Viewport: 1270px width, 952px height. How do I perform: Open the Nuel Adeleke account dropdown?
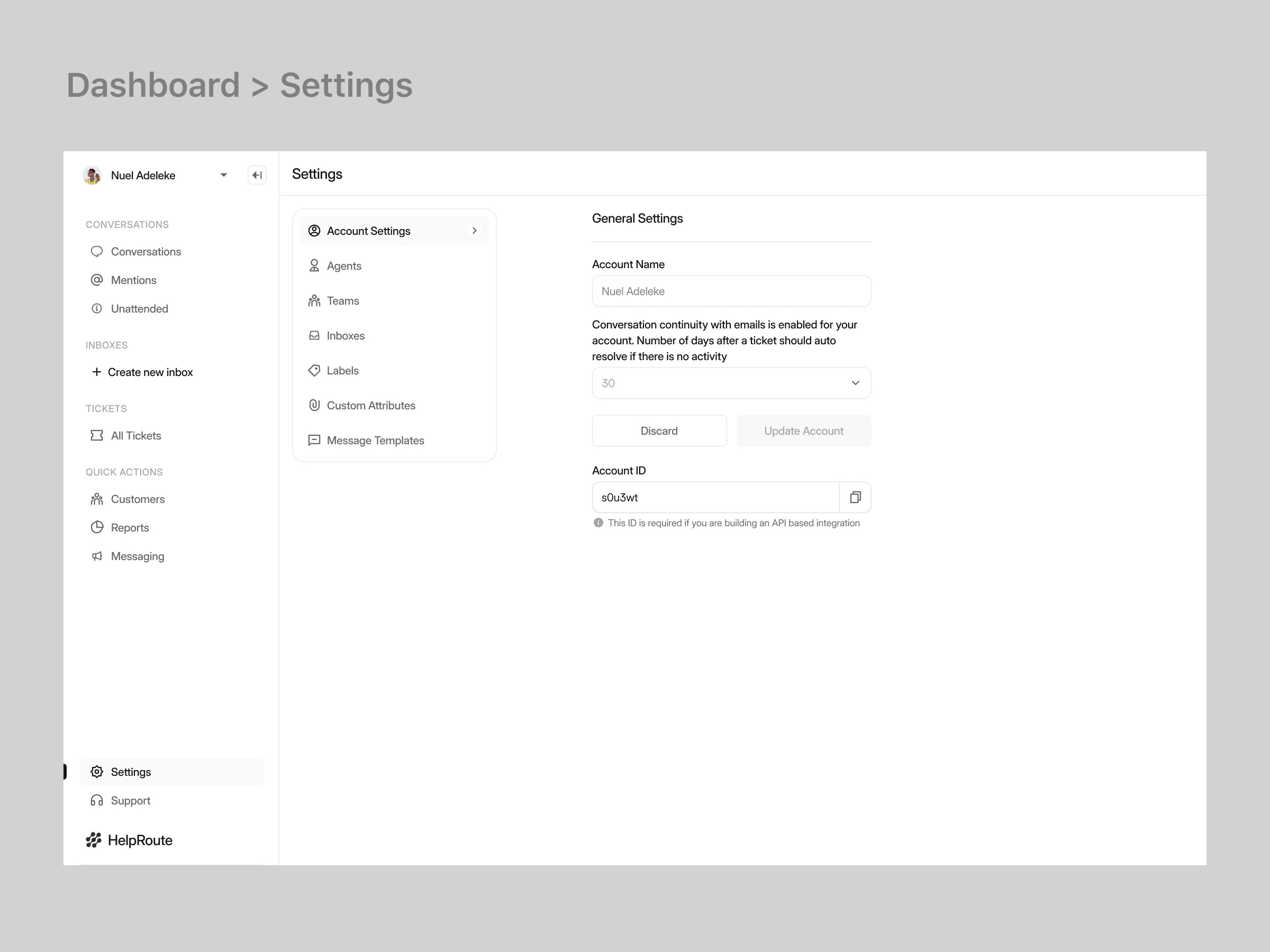pyautogui.click(x=223, y=175)
